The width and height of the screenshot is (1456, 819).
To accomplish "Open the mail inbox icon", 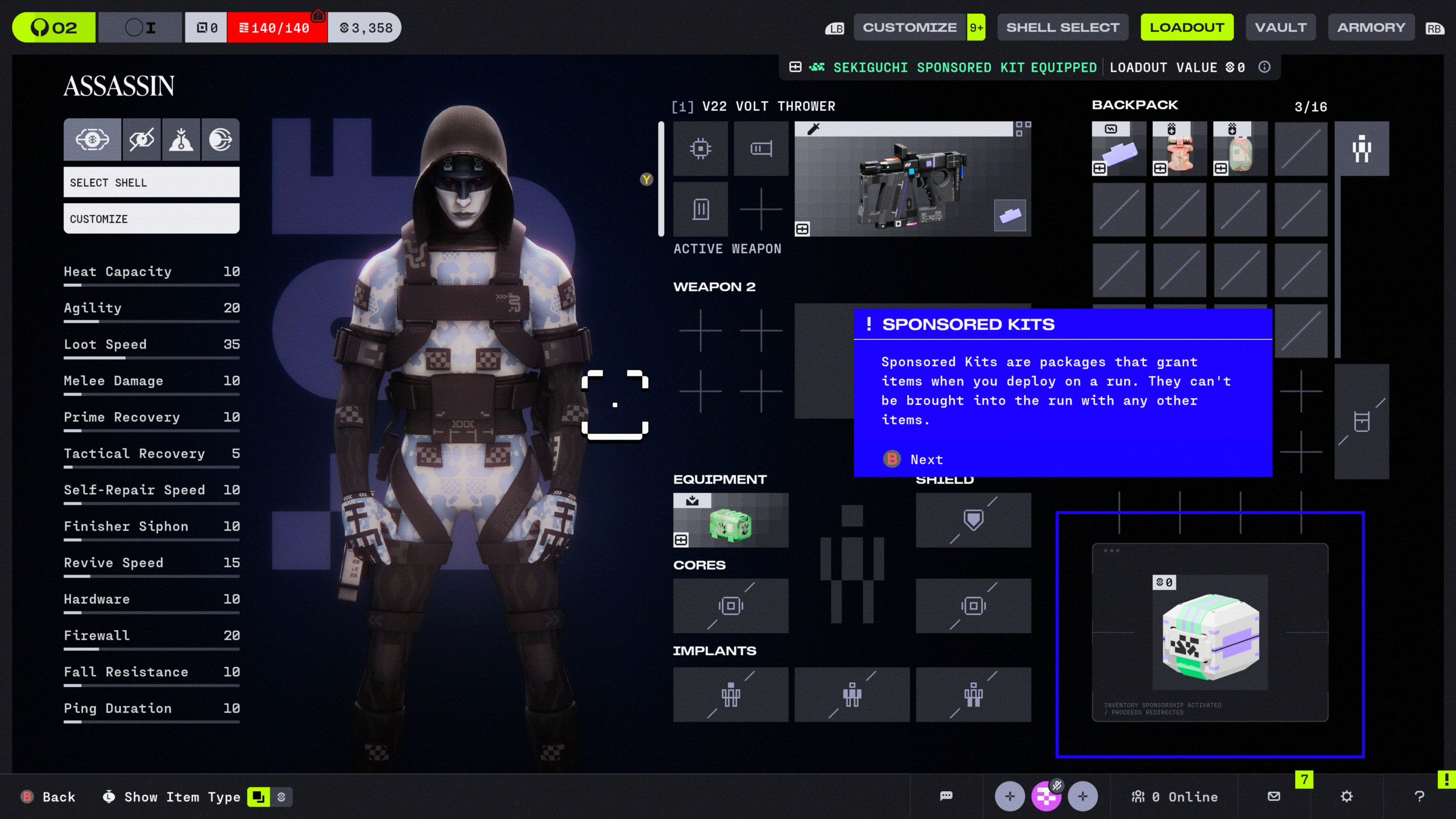I will [1274, 796].
